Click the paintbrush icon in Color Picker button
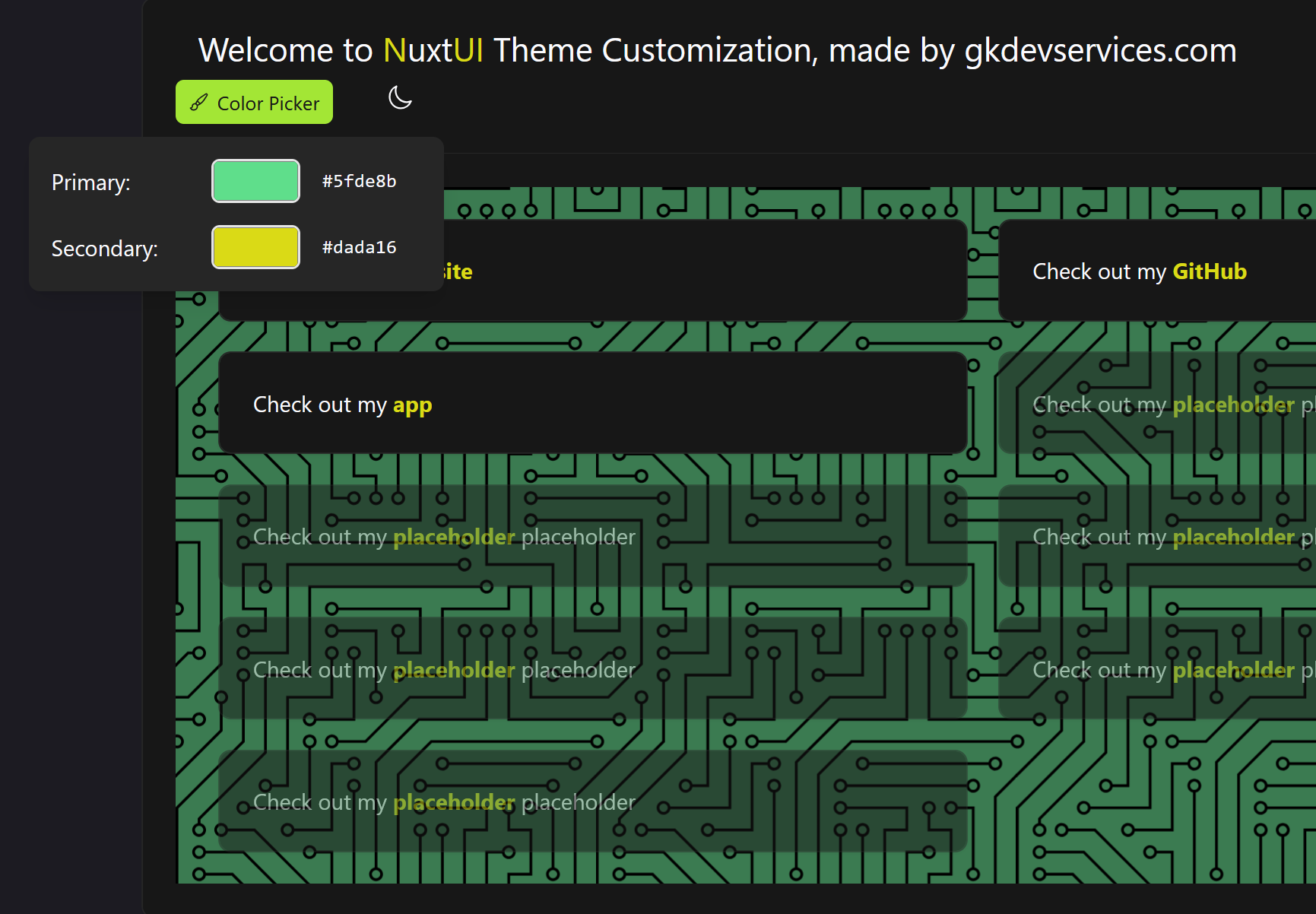1316x914 pixels. (x=199, y=103)
